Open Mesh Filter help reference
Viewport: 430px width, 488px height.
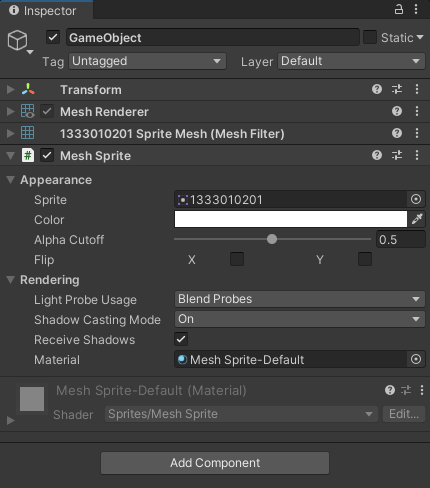[397, 133]
